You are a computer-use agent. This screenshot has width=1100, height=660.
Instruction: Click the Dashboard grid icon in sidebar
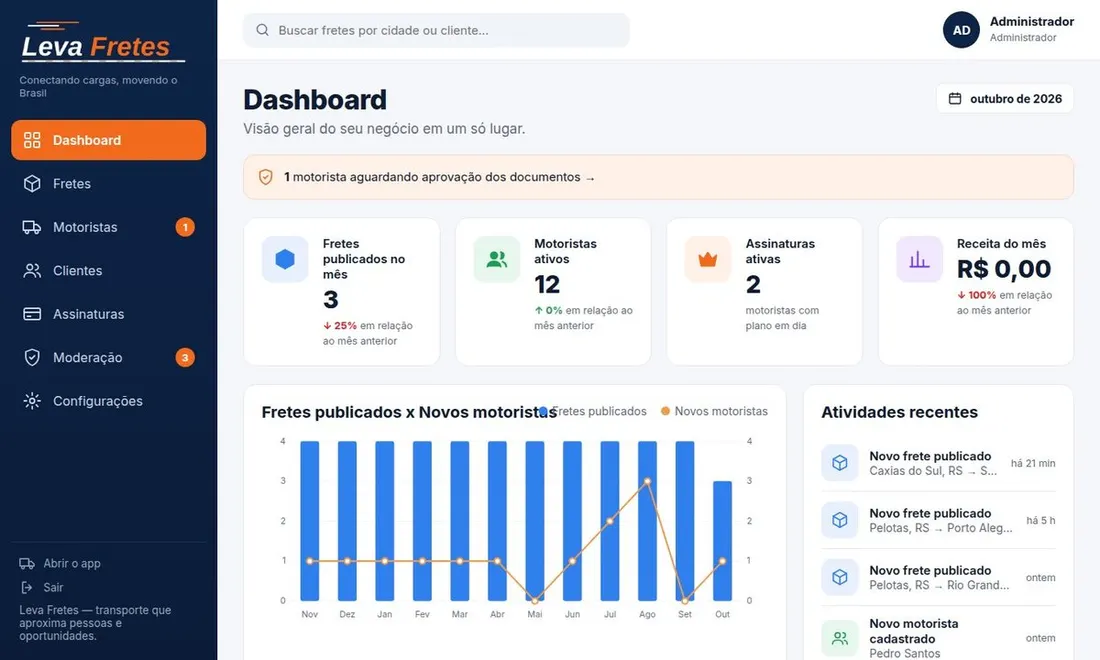[x=32, y=140]
